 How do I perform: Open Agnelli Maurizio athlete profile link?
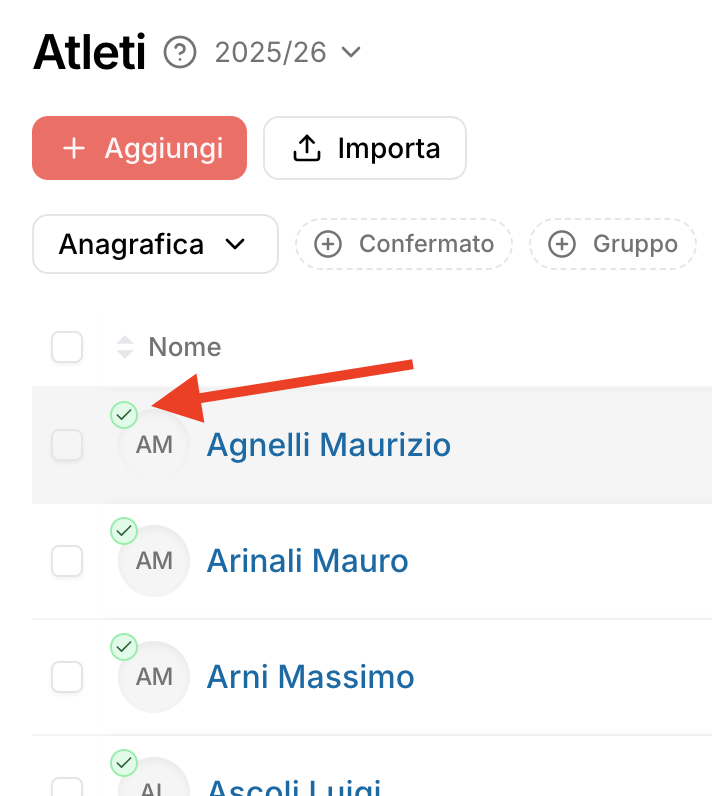click(328, 445)
